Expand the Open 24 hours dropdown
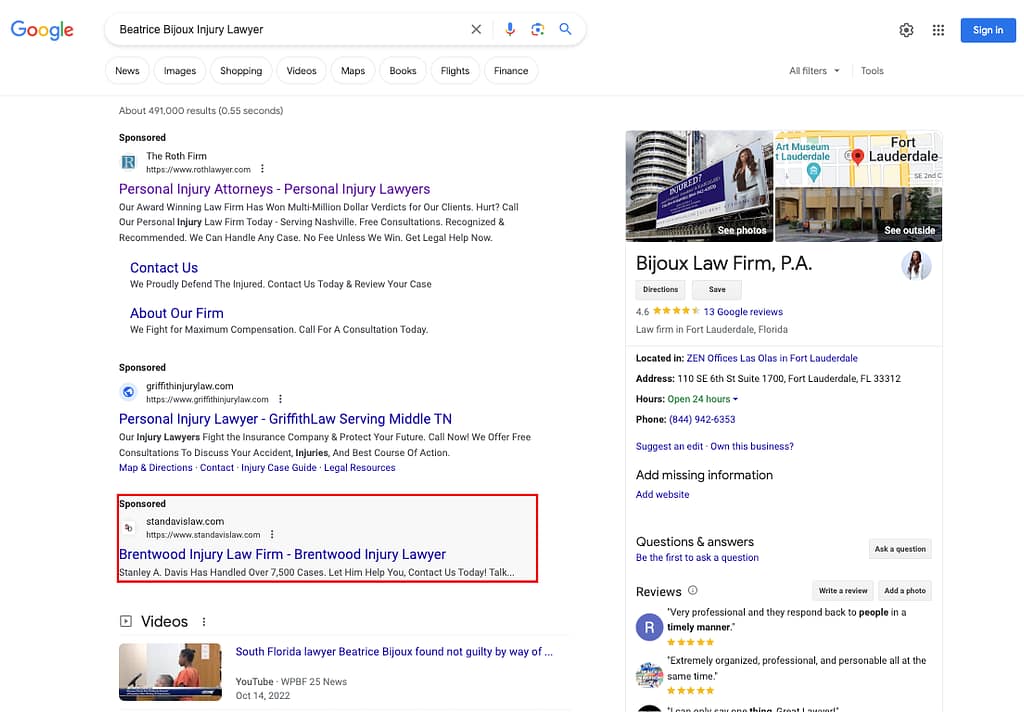This screenshot has width=1024, height=712. pos(703,398)
